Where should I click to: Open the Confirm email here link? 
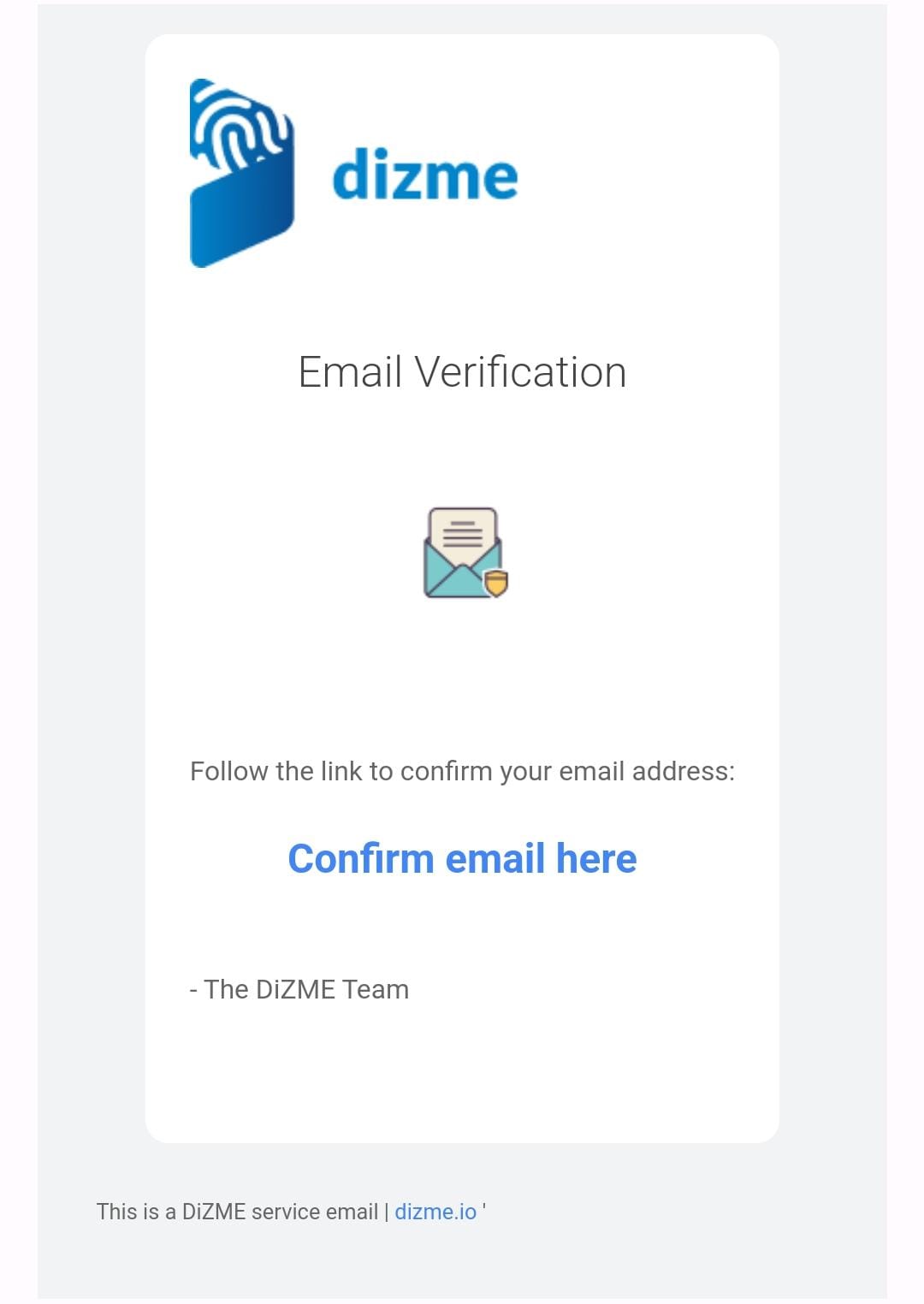tap(462, 858)
